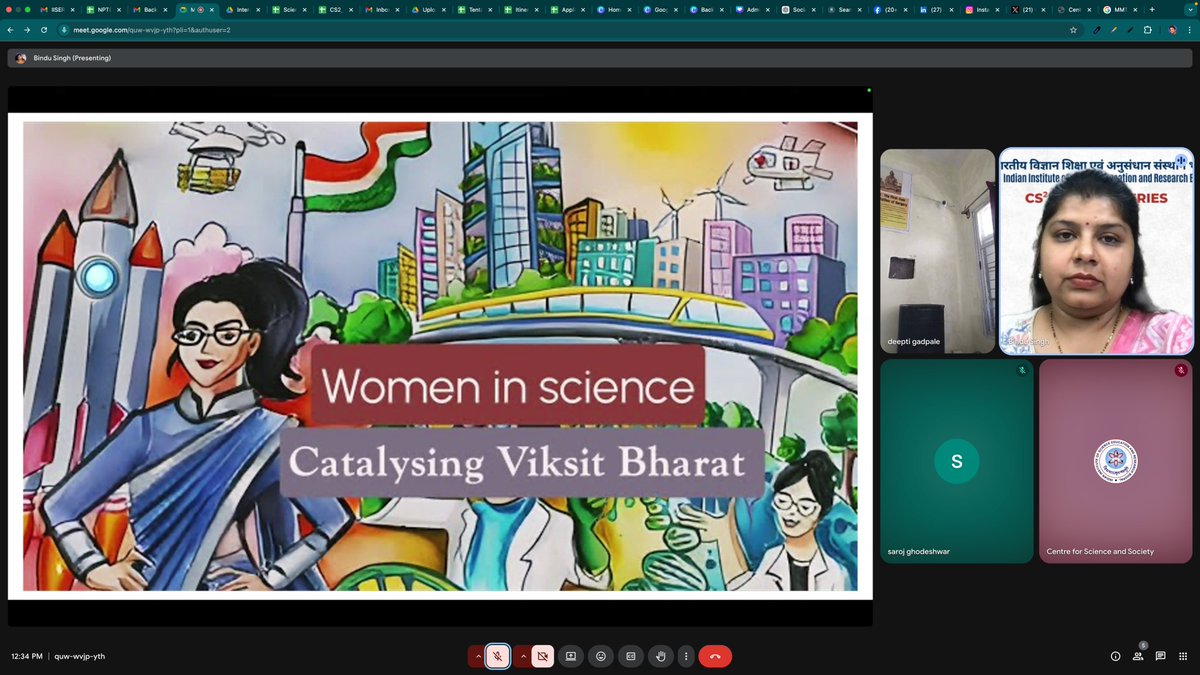Leave the call with the red hang-up button

716,656
